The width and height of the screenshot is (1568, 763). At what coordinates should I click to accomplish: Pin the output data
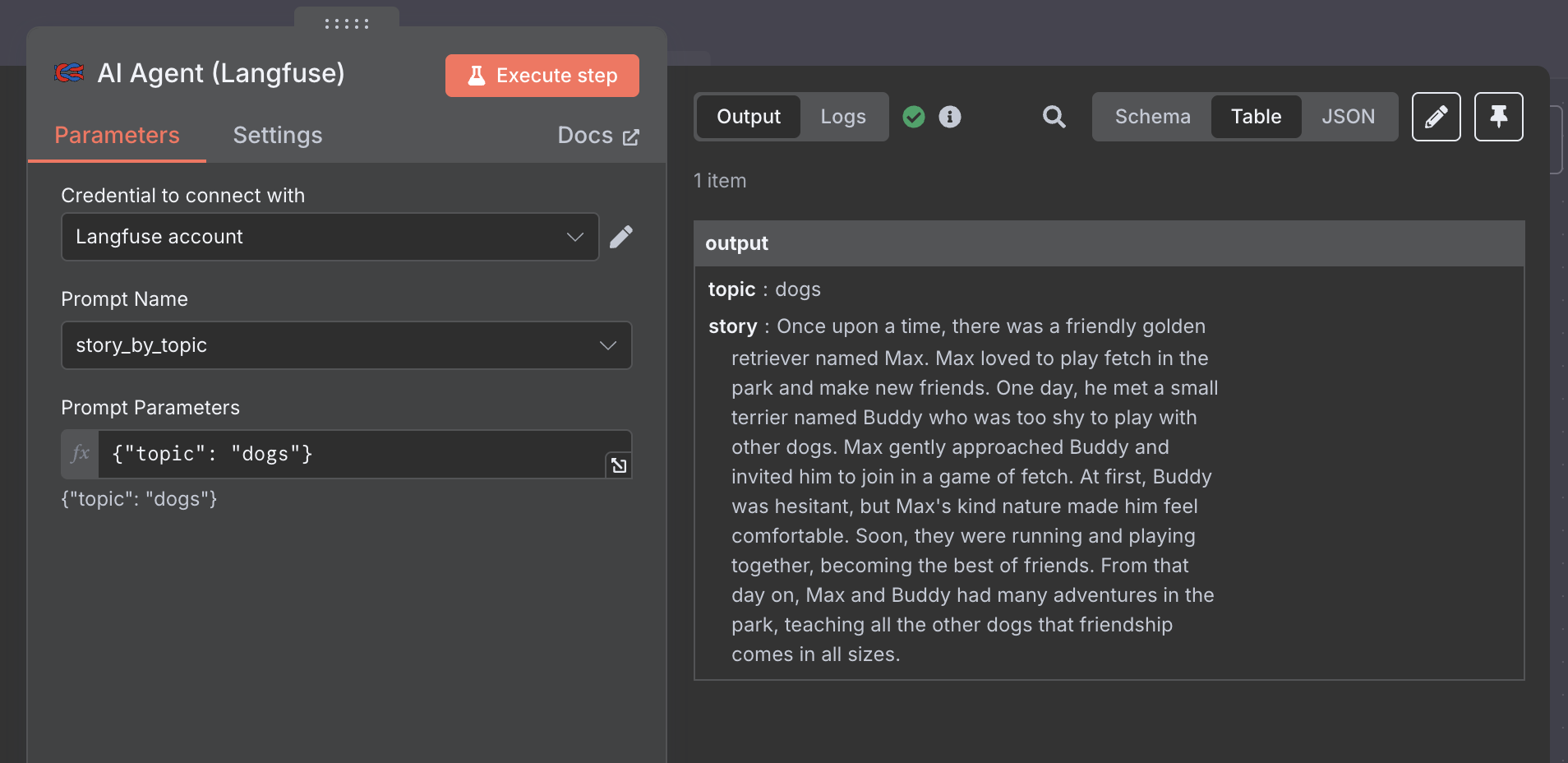click(x=1499, y=117)
